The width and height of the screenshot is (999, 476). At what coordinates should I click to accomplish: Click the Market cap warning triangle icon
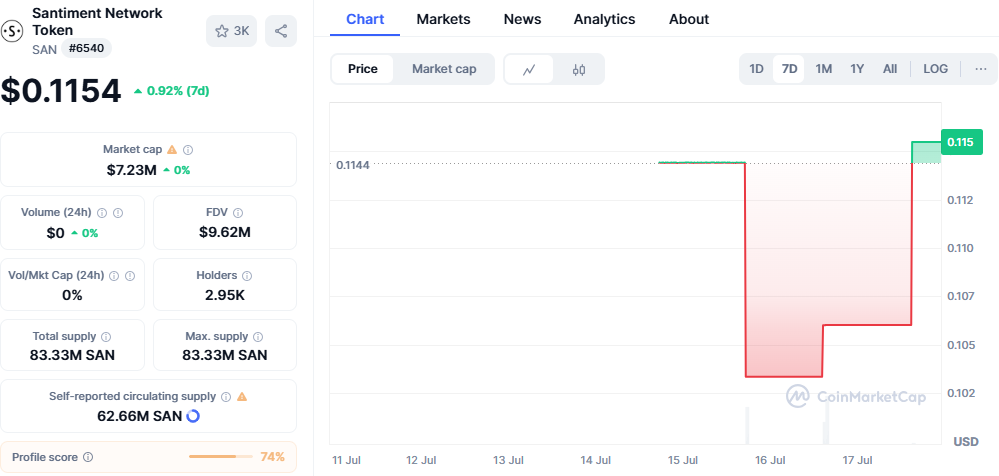(172, 150)
